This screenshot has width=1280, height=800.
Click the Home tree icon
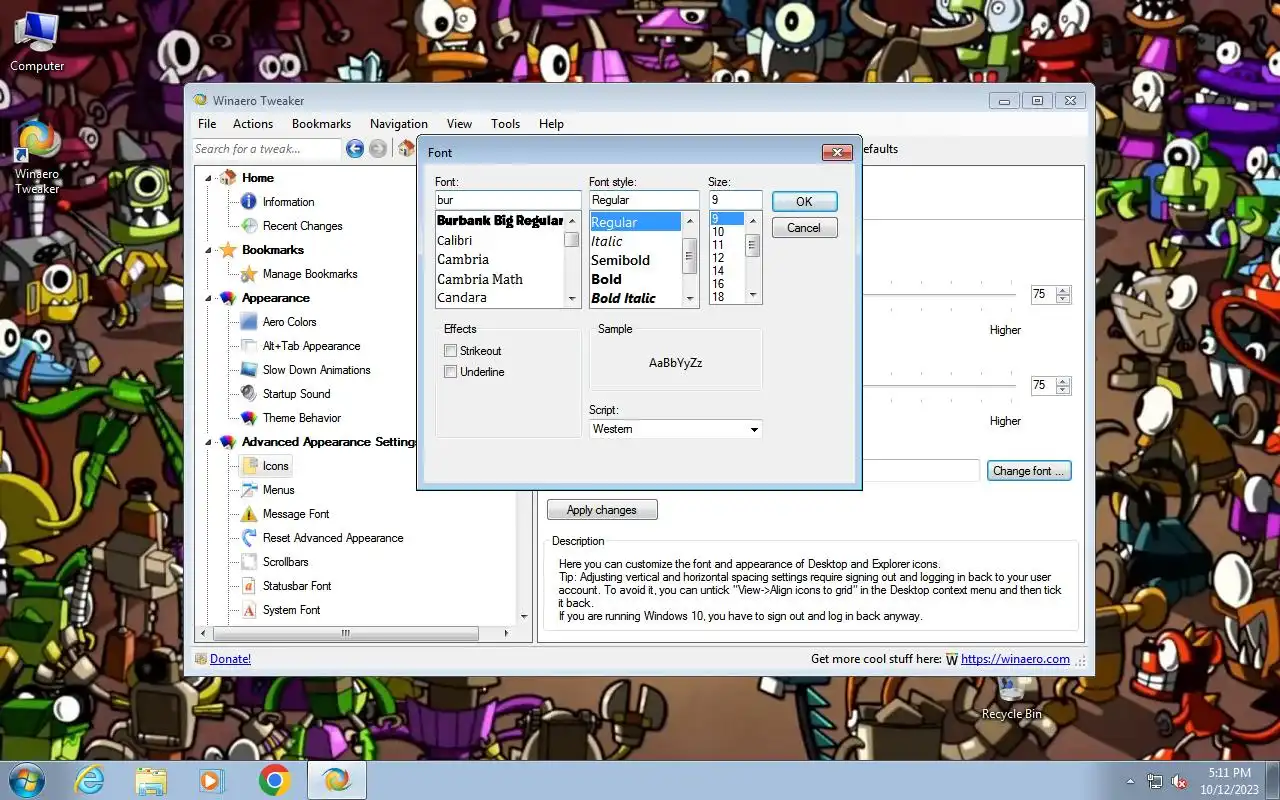pos(228,178)
